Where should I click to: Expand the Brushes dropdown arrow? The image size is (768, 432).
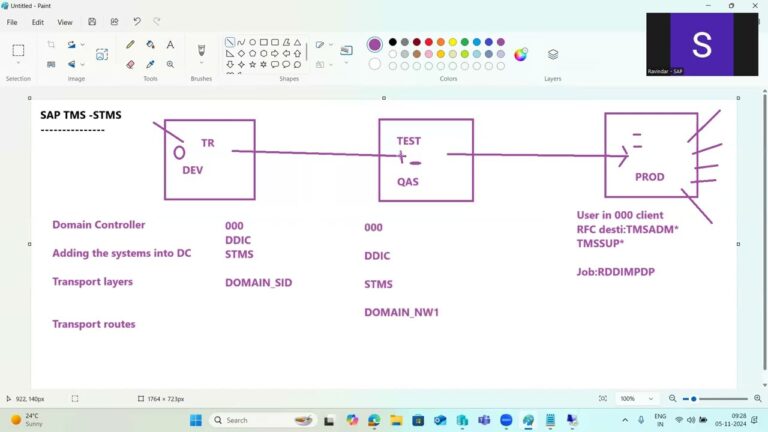pyautogui.click(x=201, y=63)
